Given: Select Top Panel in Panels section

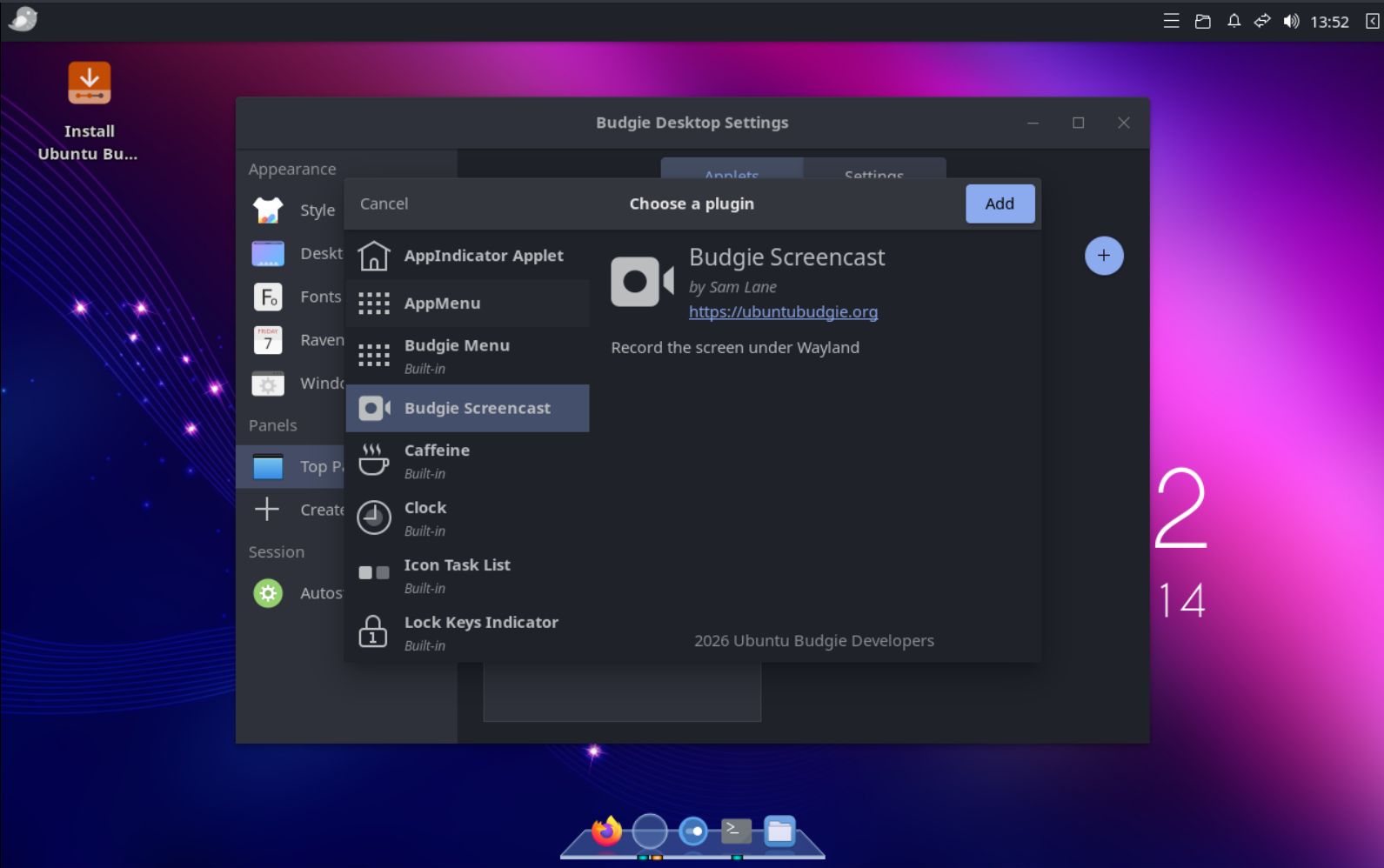Looking at the screenshot, I should [291, 466].
